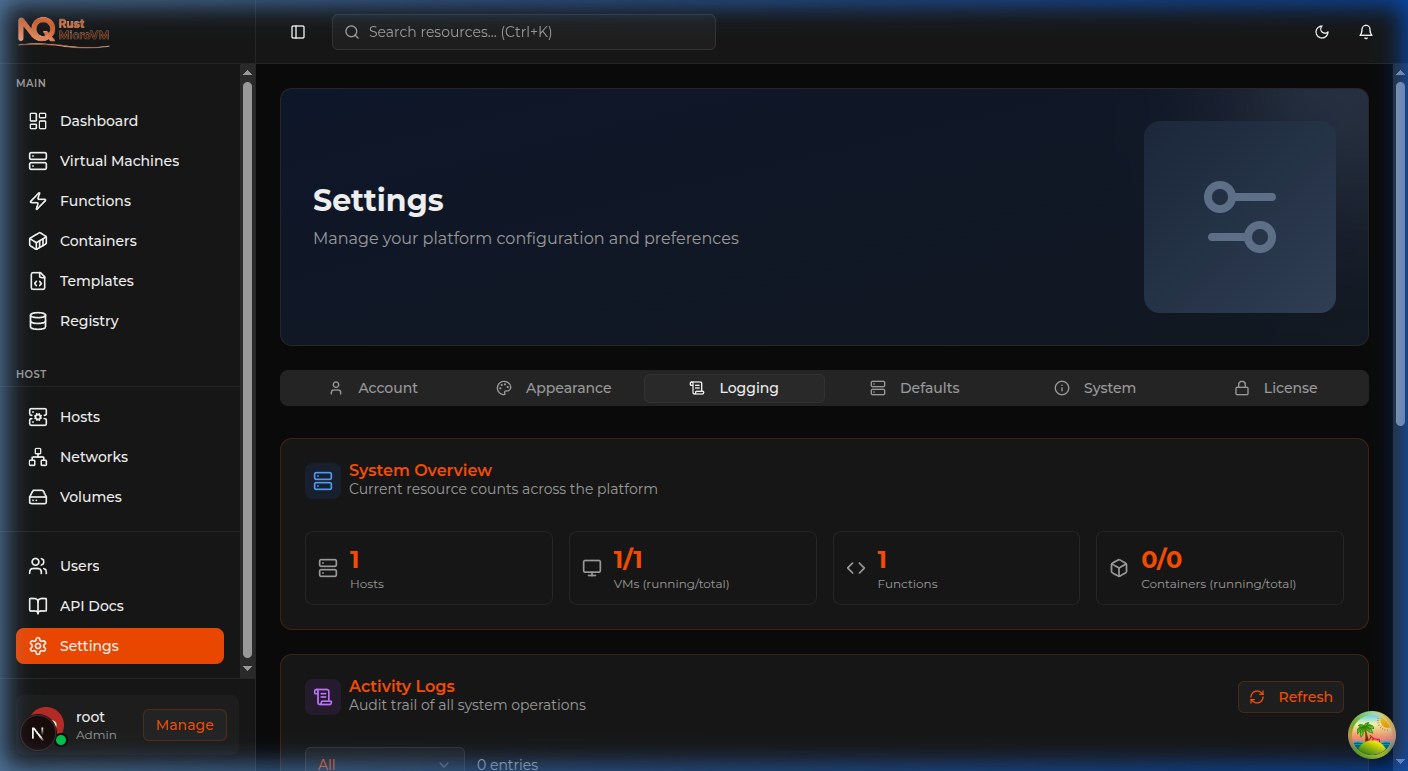Viewport: 1408px width, 771px height.
Task: Select the Defaults settings tab
Action: (914, 387)
